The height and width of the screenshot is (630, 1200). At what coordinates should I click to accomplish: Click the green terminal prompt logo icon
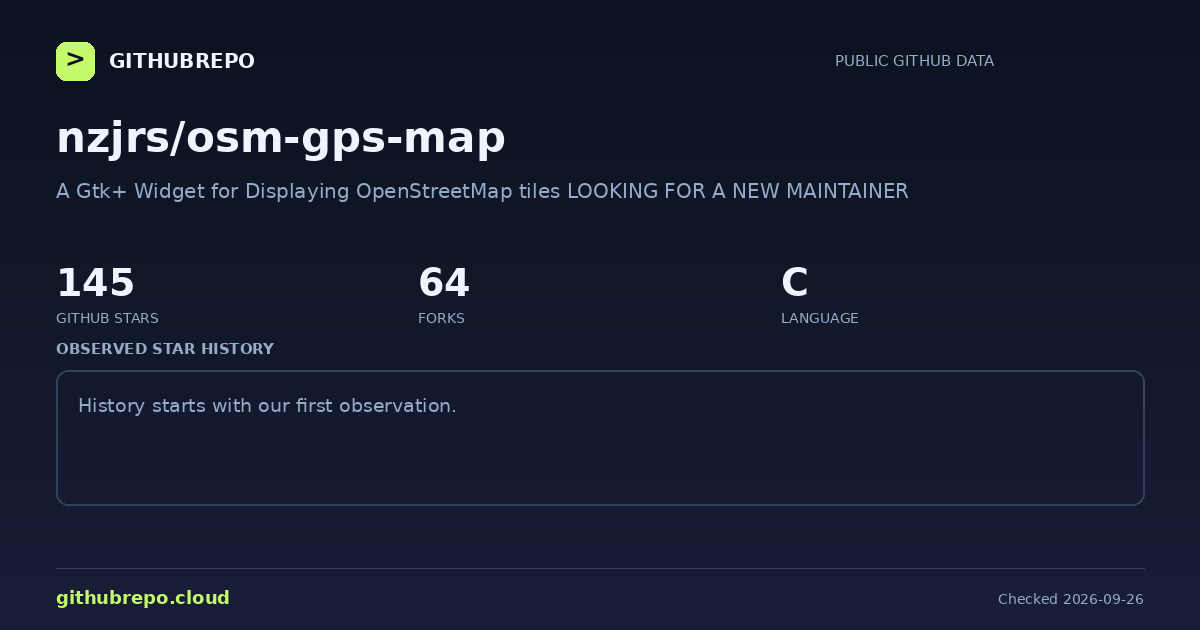[x=75, y=61]
